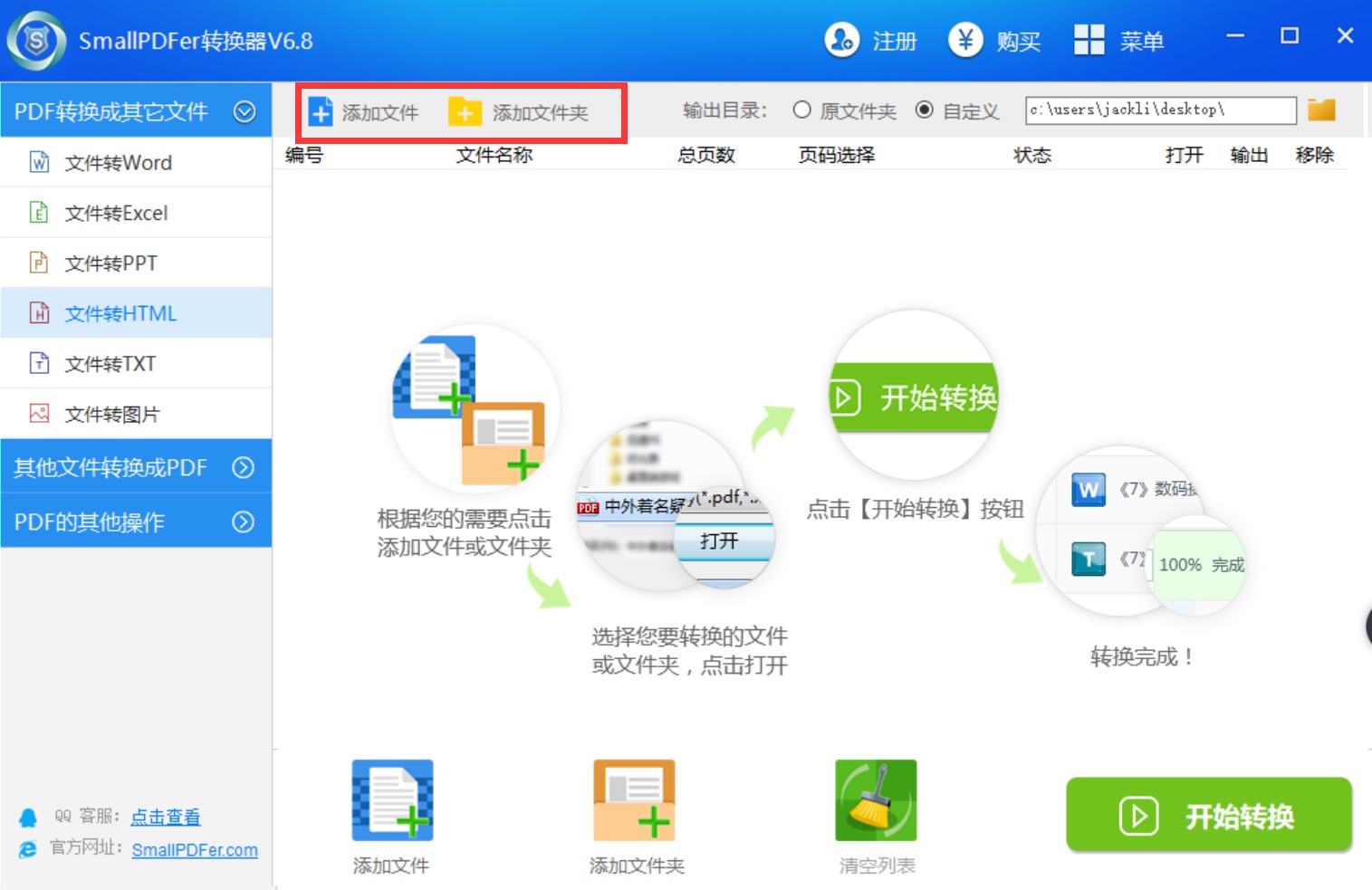Image resolution: width=1372 pixels, height=890 pixels.
Task: Expand the PDF的其他操作 section arrow
Action: tap(244, 522)
